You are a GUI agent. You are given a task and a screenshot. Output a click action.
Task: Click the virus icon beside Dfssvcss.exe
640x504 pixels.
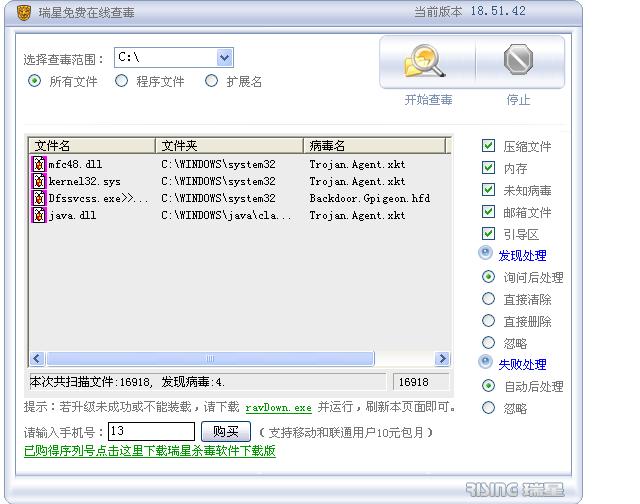39,198
